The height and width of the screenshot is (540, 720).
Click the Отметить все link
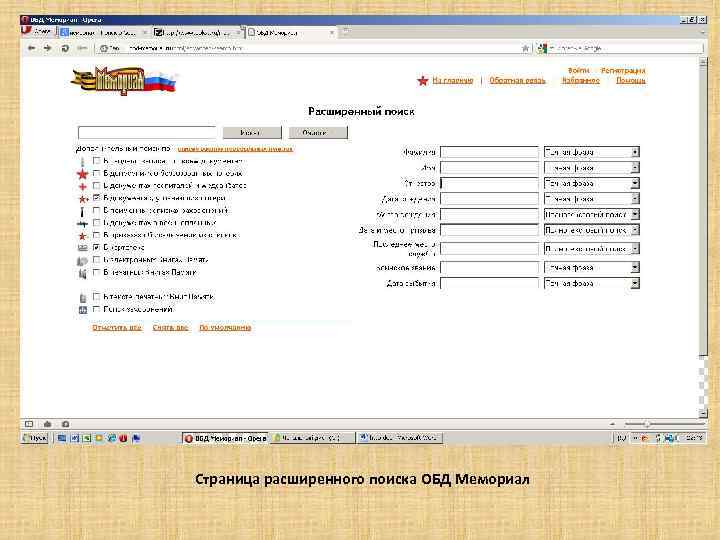tap(117, 328)
